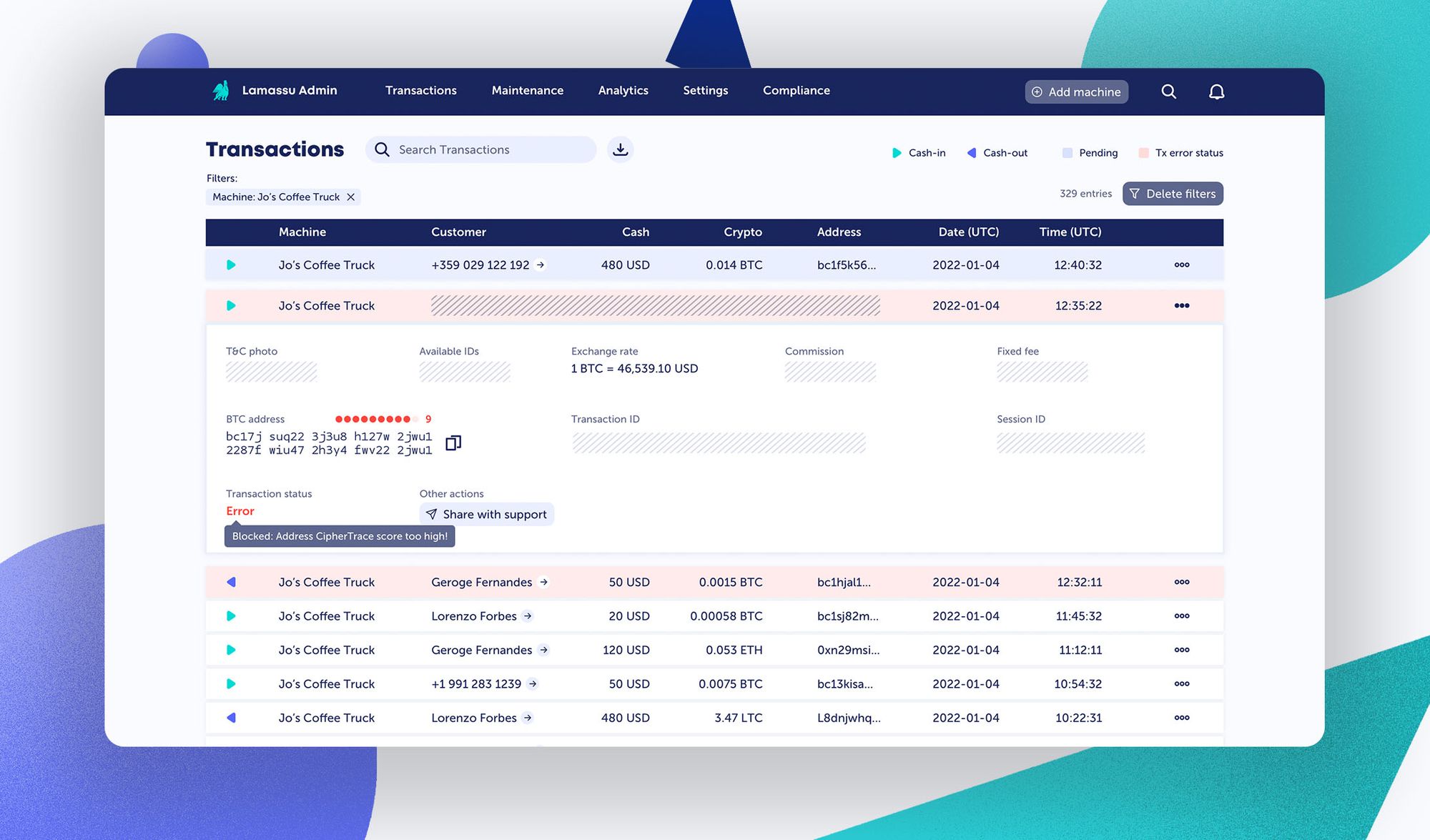Open the Compliance menu

coord(796,91)
